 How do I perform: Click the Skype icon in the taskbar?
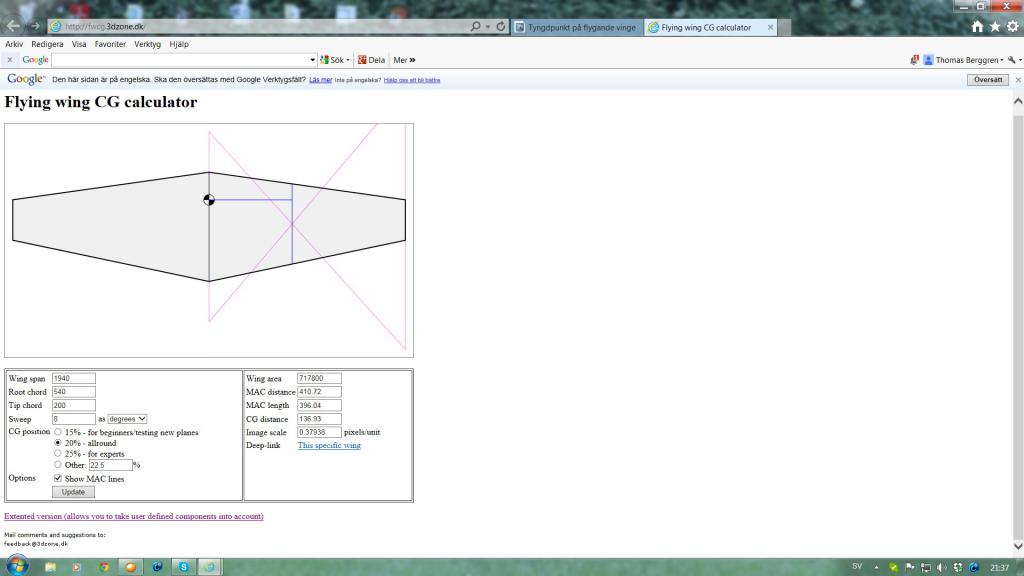tap(185, 567)
